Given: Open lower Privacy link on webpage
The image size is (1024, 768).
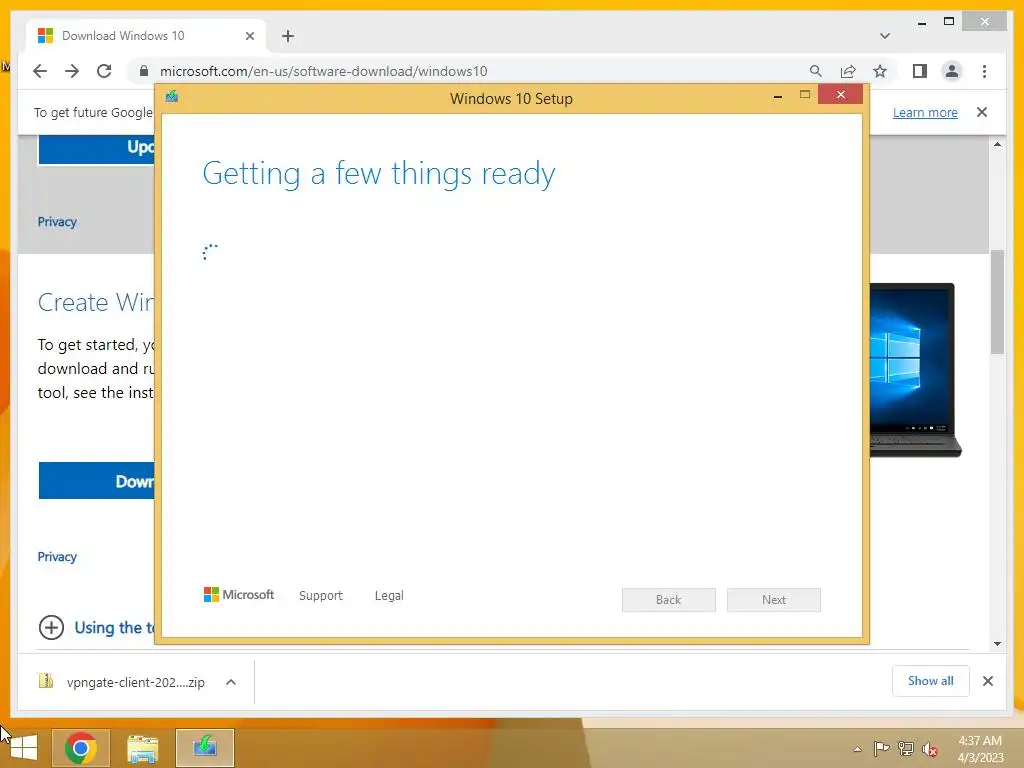Looking at the screenshot, I should 57,557.
